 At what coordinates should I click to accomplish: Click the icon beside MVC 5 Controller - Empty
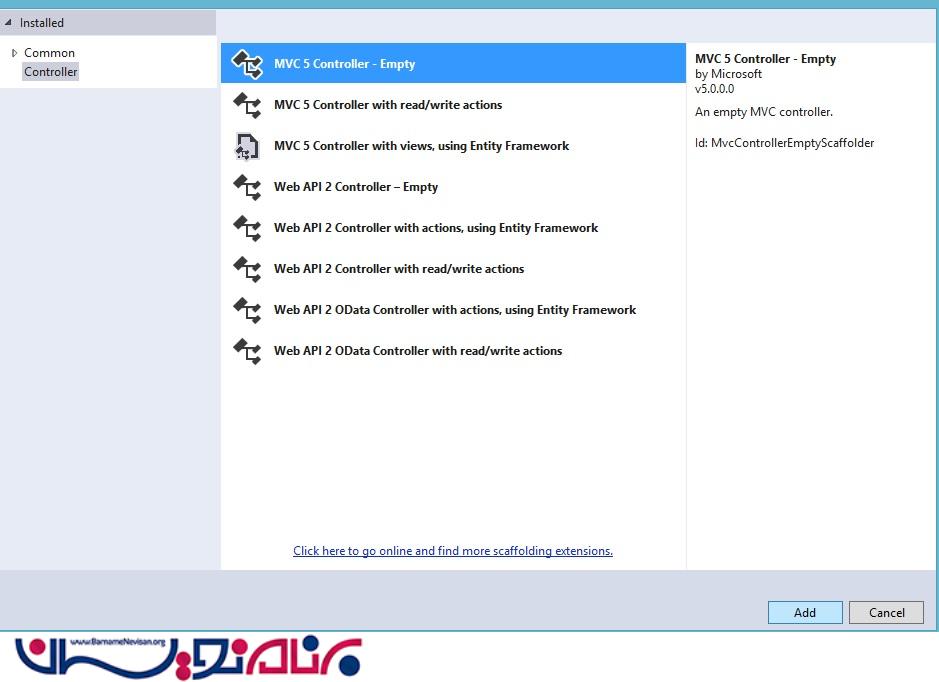coord(247,63)
